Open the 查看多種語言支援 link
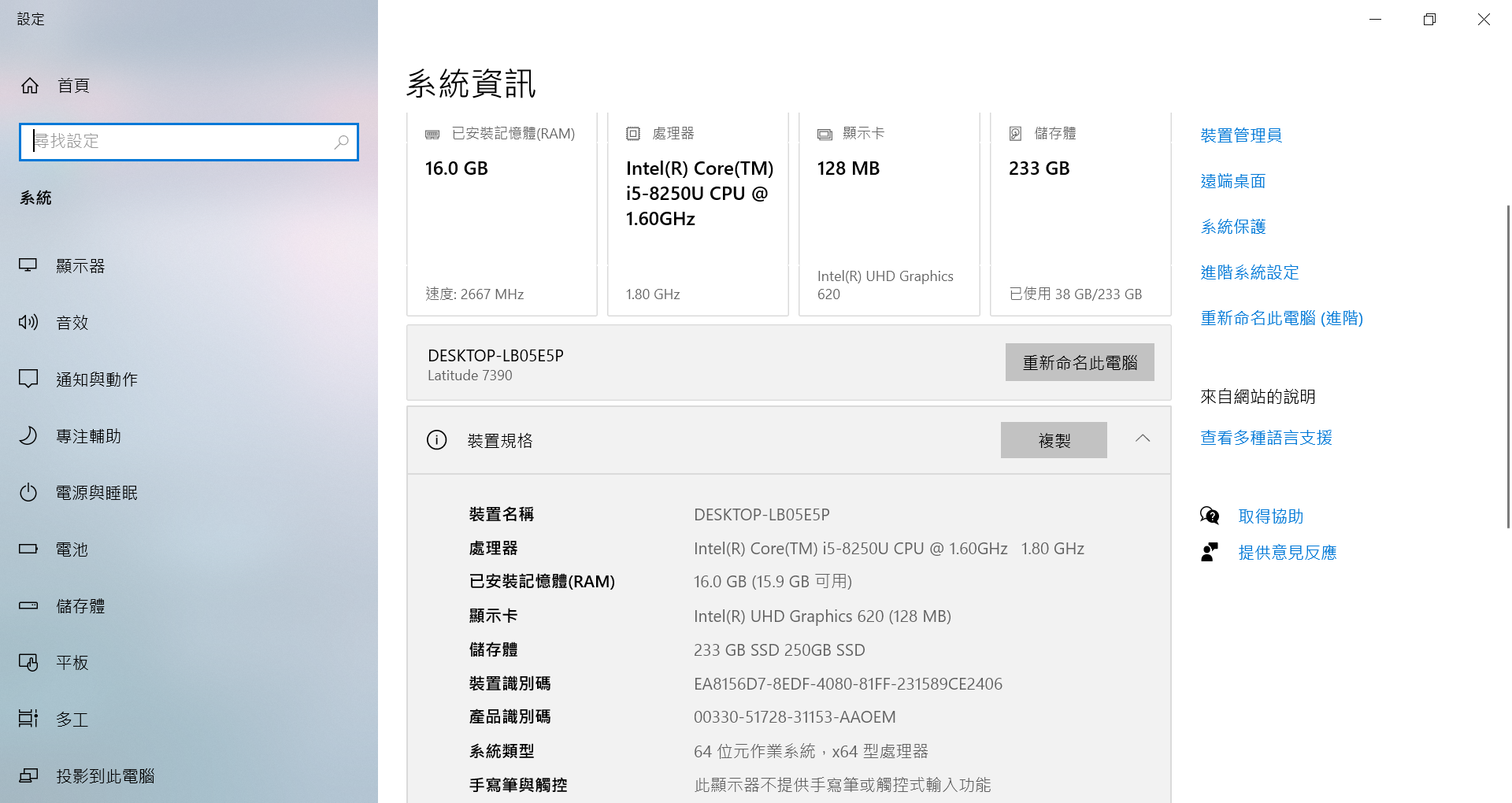This screenshot has height=803, width=1512. click(x=1266, y=438)
